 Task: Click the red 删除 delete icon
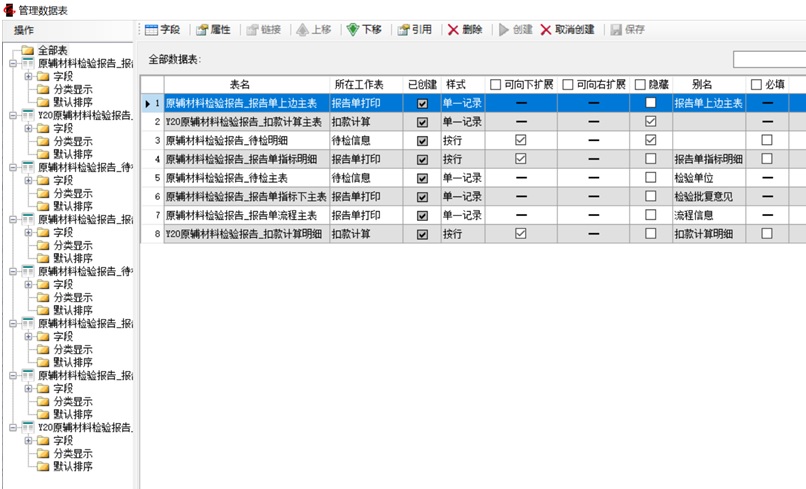(454, 30)
